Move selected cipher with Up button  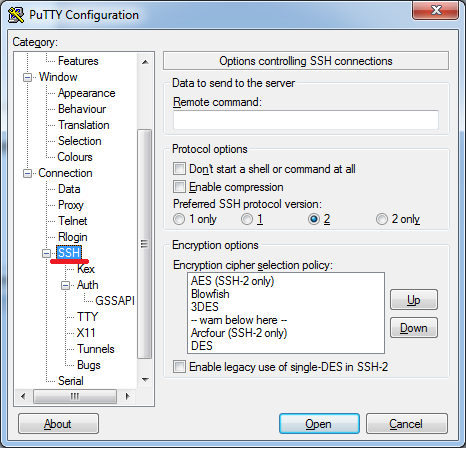point(414,300)
